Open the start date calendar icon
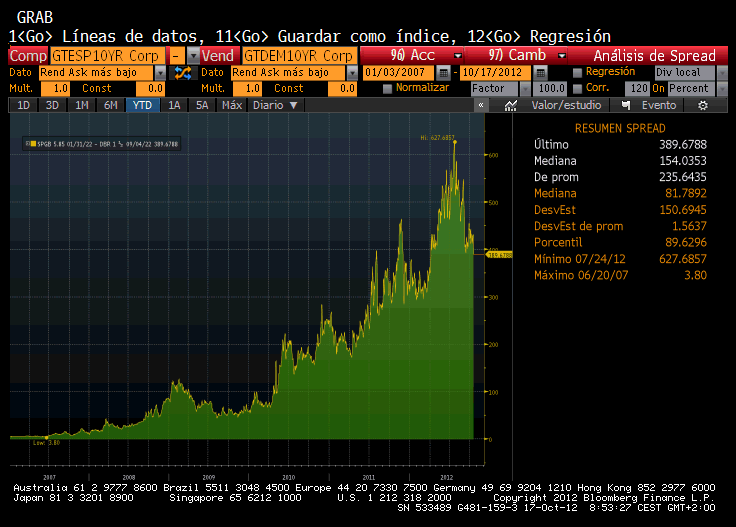The width and height of the screenshot is (736, 527). [x=443, y=73]
